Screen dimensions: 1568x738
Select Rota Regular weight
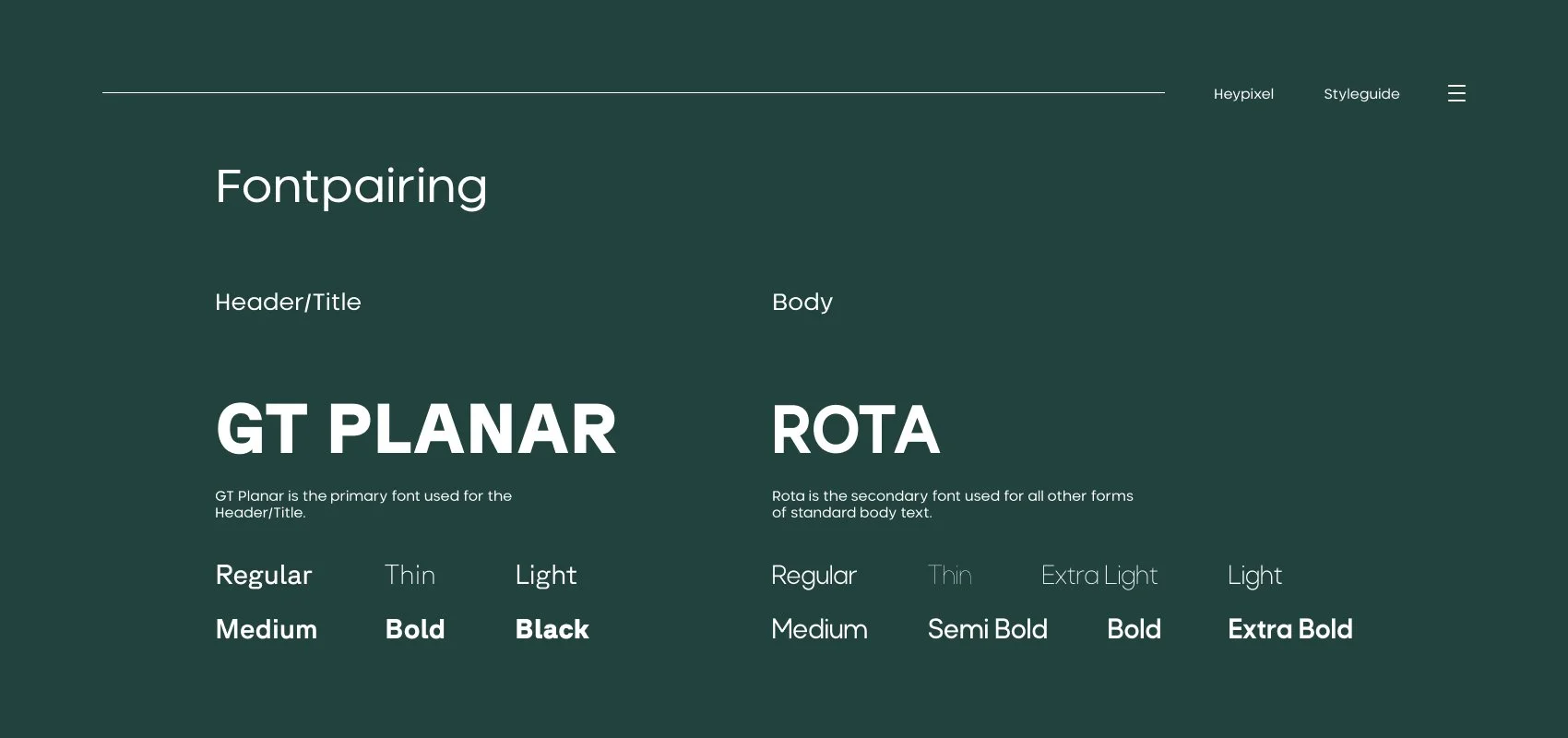click(814, 576)
